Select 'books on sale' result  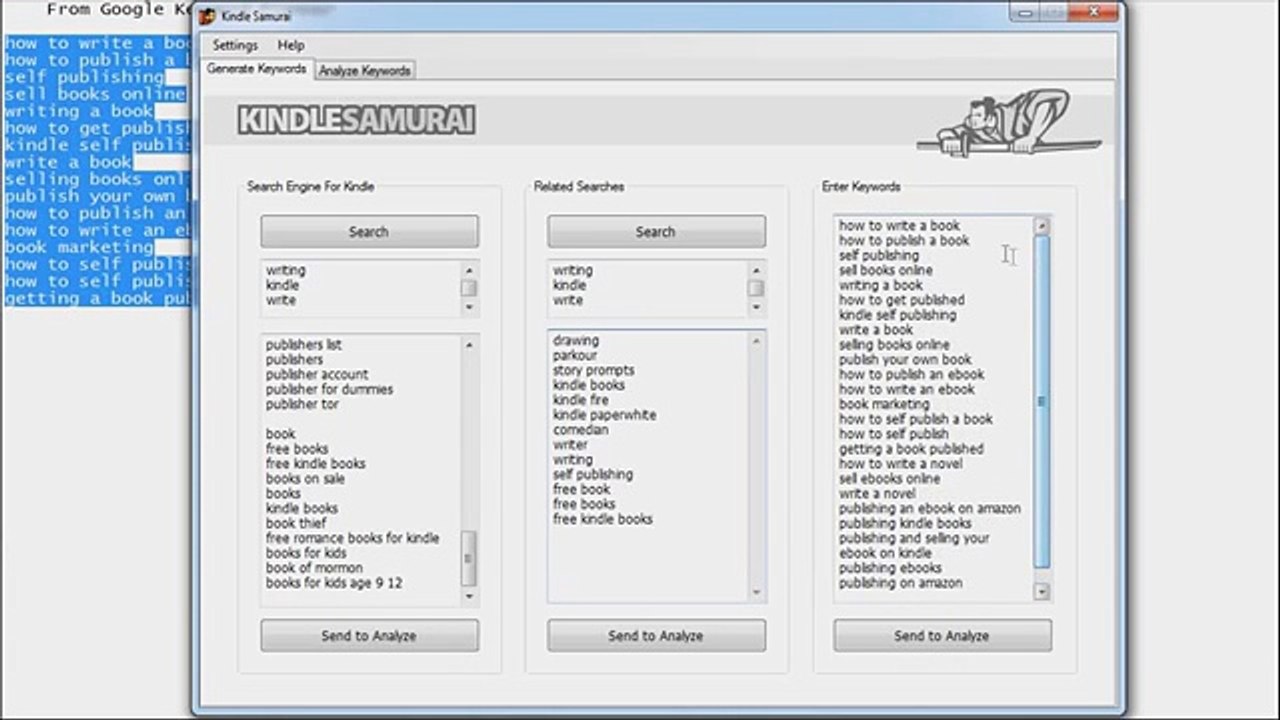coord(305,479)
